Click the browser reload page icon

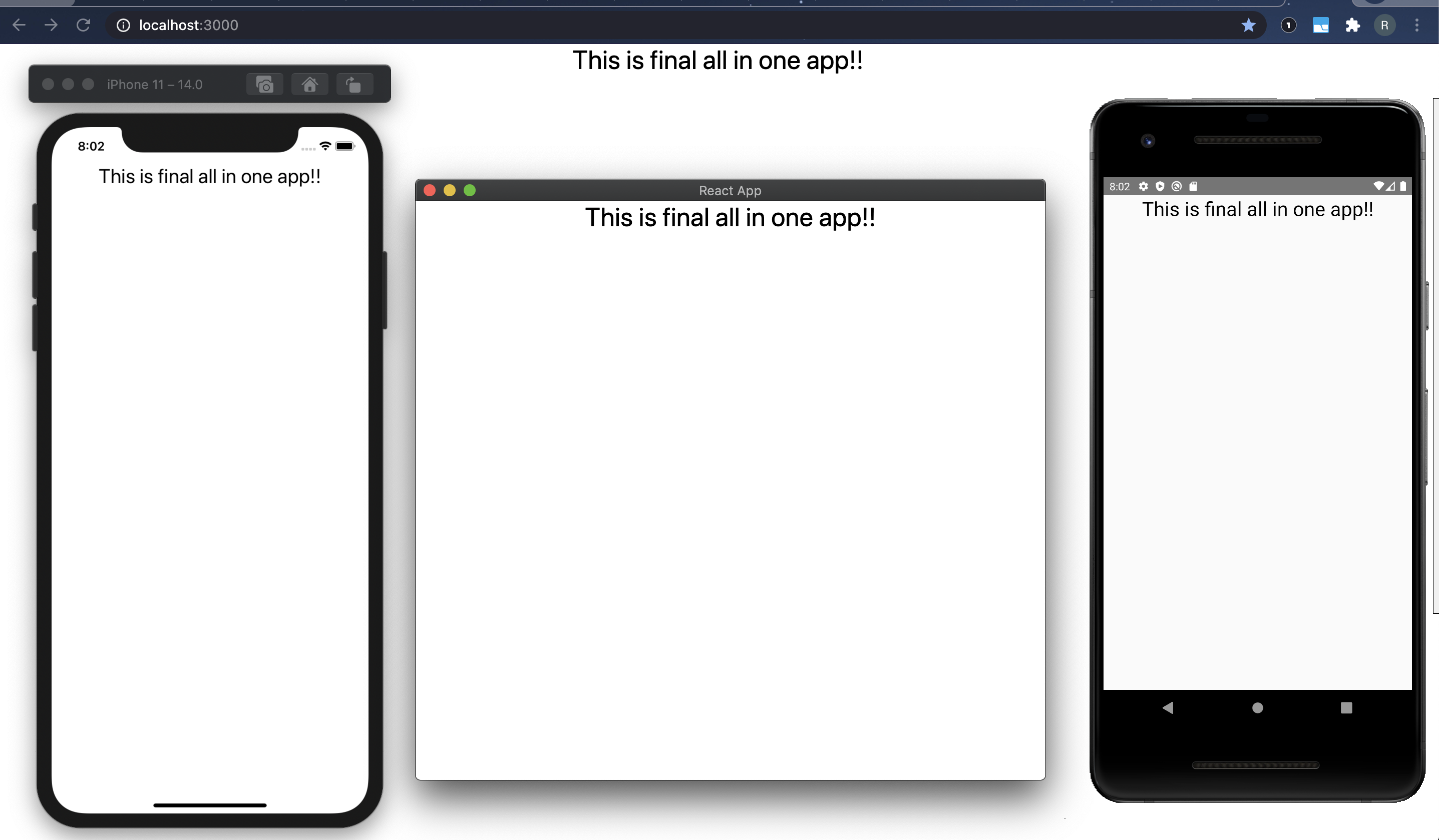coord(84,25)
